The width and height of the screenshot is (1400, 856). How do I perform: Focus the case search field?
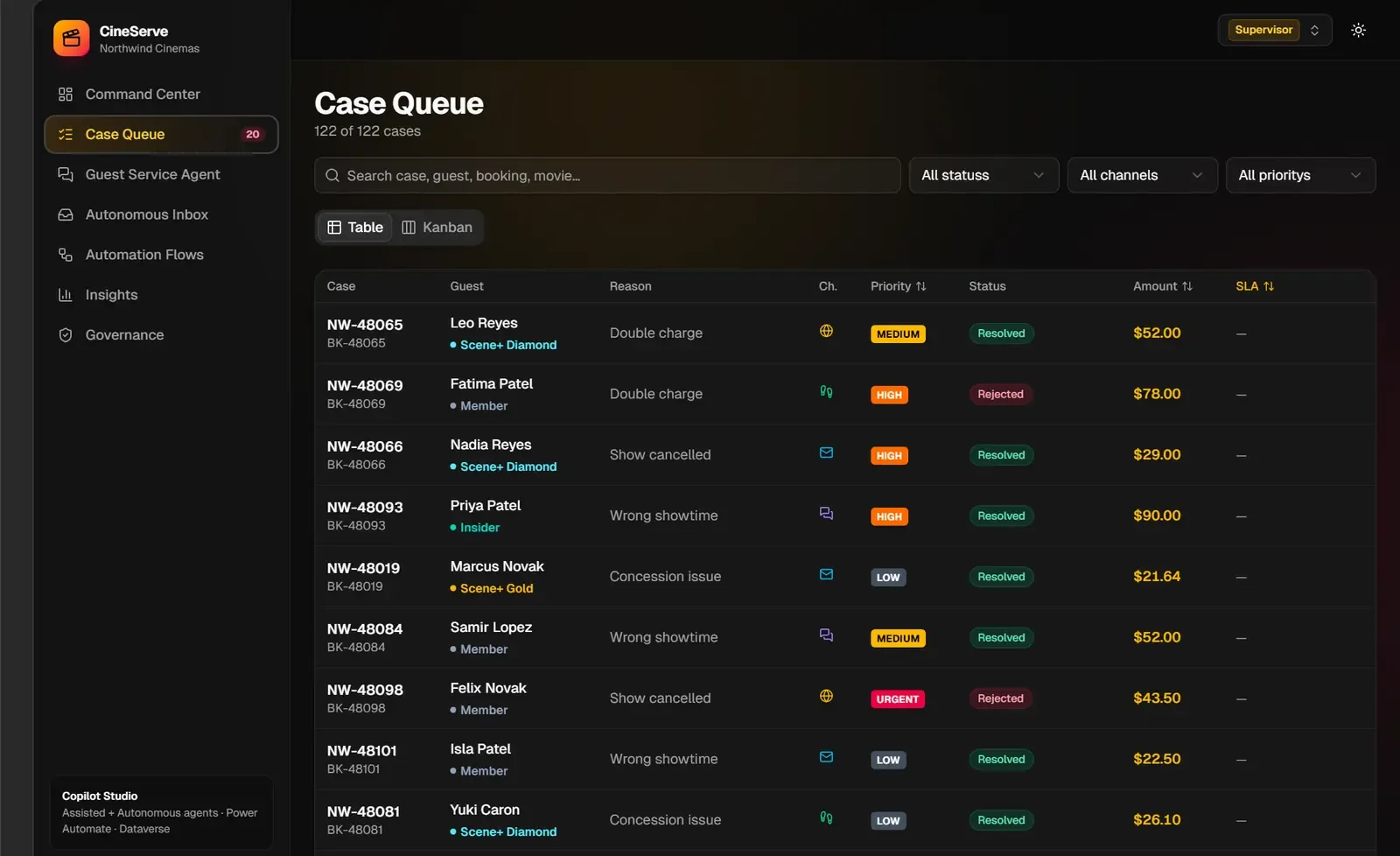[x=607, y=175]
